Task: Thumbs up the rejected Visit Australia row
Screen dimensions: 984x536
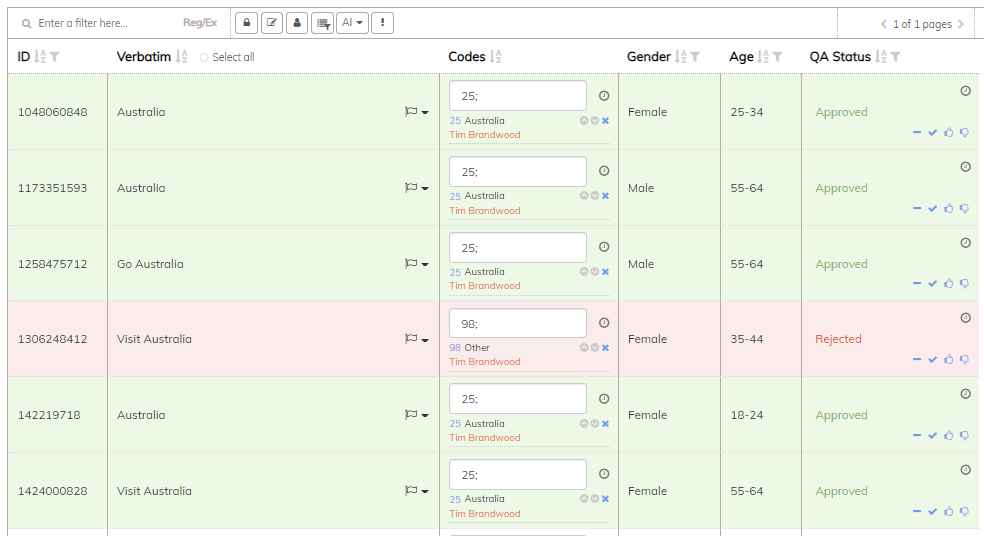Action: (948, 359)
